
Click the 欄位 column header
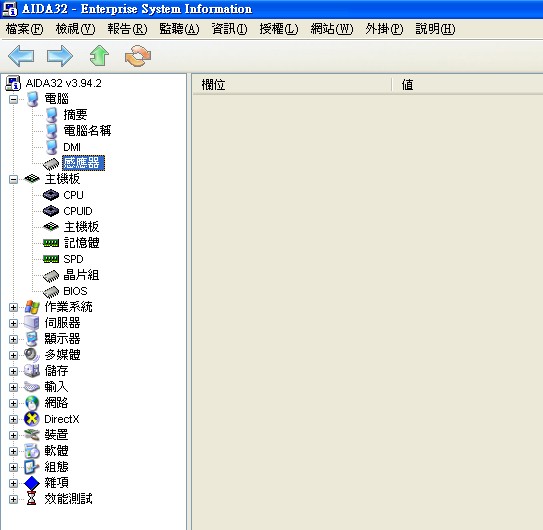[292, 85]
